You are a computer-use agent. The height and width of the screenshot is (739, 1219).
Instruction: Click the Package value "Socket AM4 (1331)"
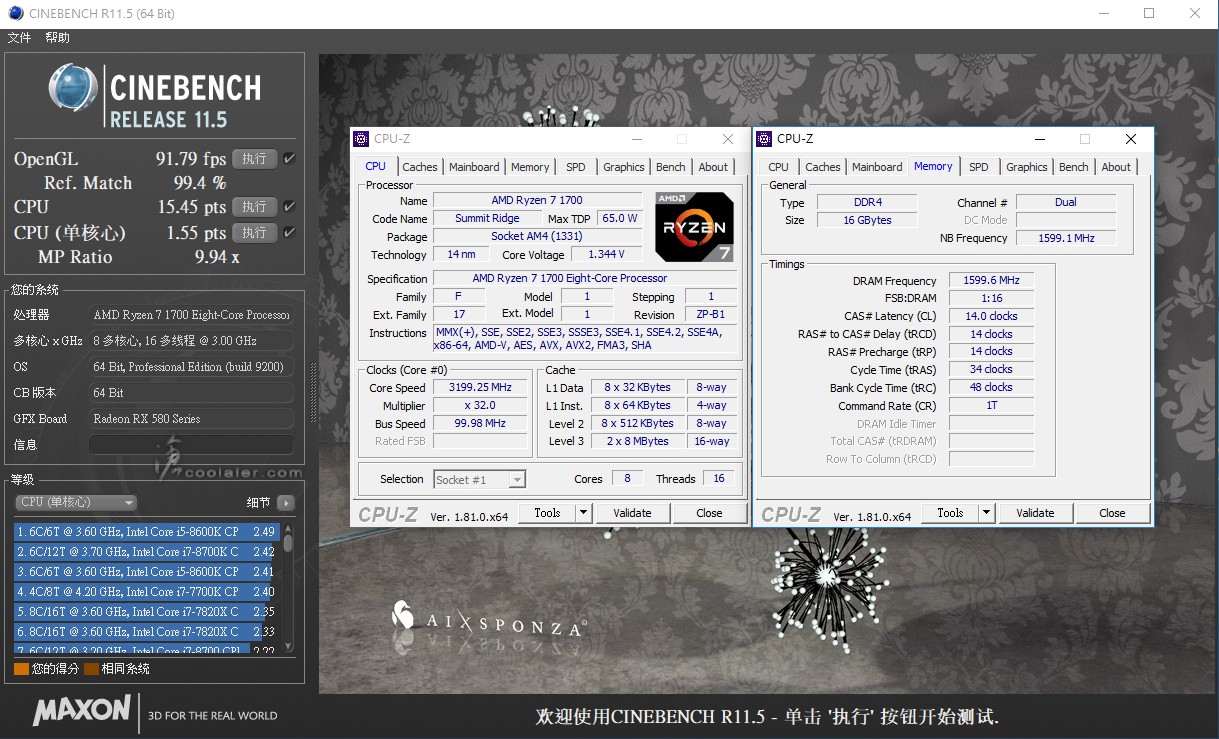click(x=538, y=237)
